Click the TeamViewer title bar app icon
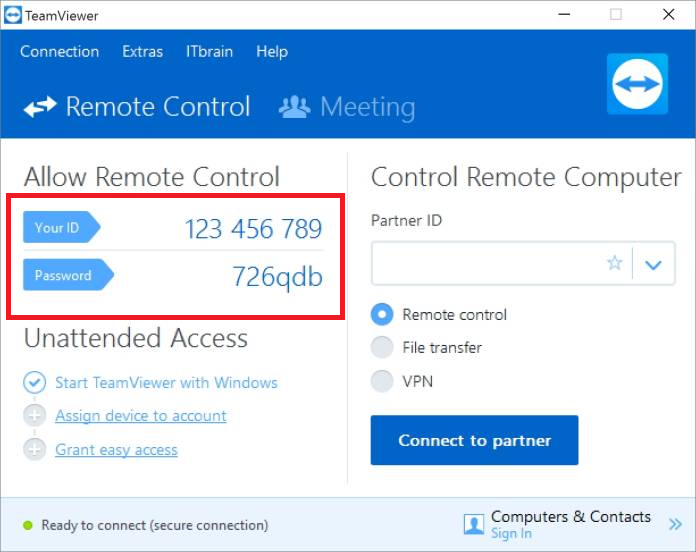 (12, 16)
